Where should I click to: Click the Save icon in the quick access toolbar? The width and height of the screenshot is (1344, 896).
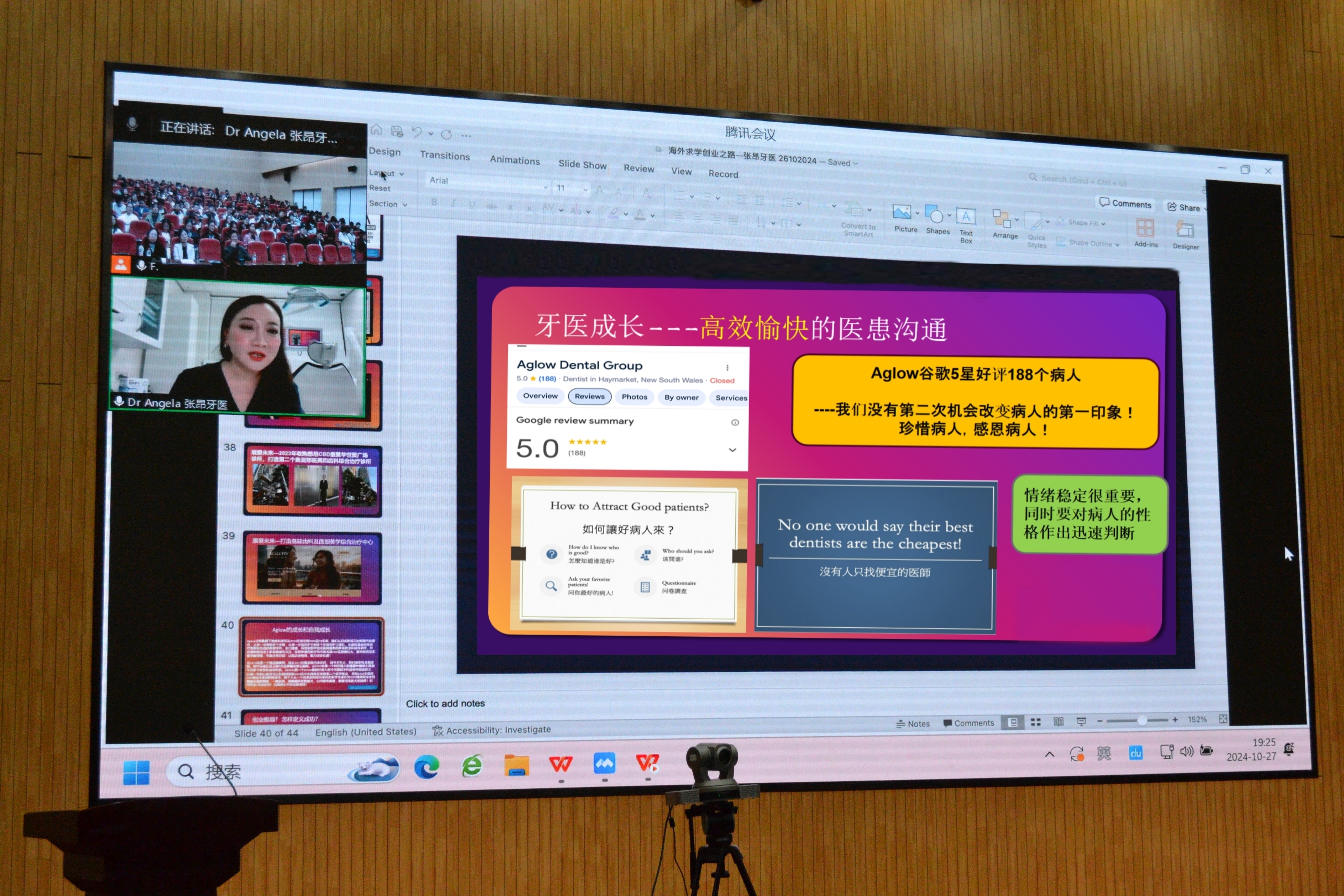coord(397,132)
